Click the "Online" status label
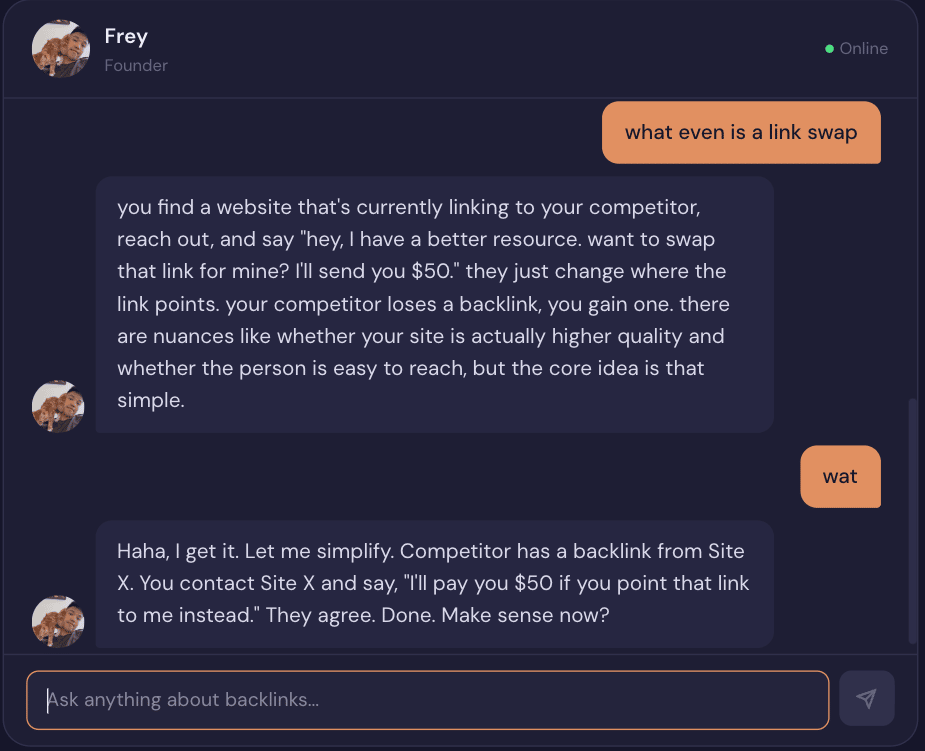The image size is (925, 751). 863,49
